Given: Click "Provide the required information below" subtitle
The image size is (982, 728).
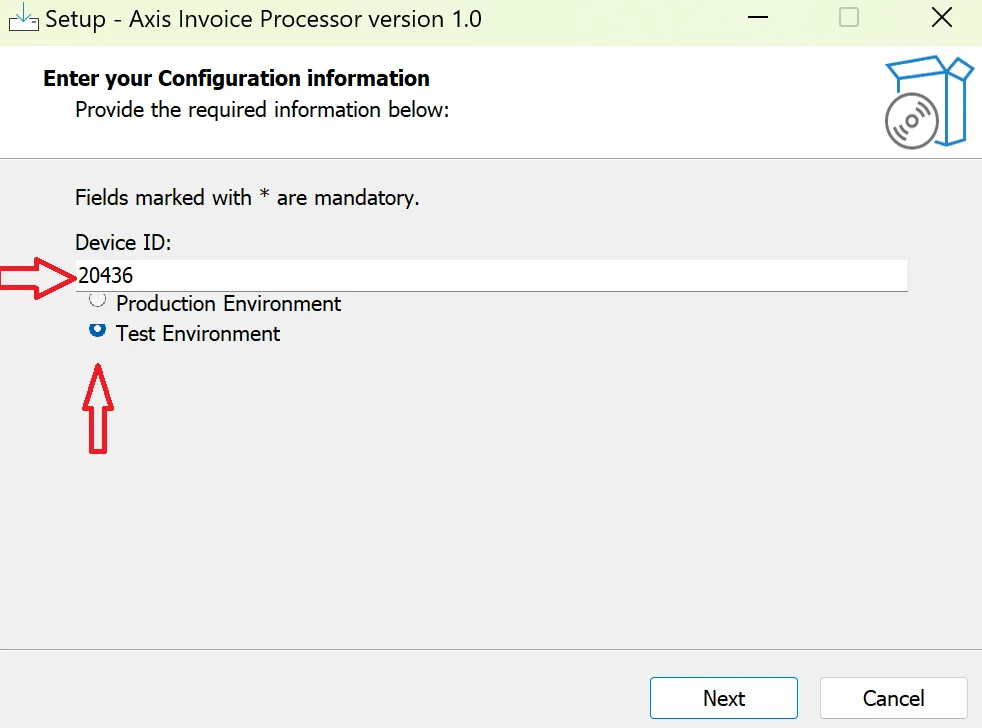Looking at the screenshot, I should pos(262,109).
